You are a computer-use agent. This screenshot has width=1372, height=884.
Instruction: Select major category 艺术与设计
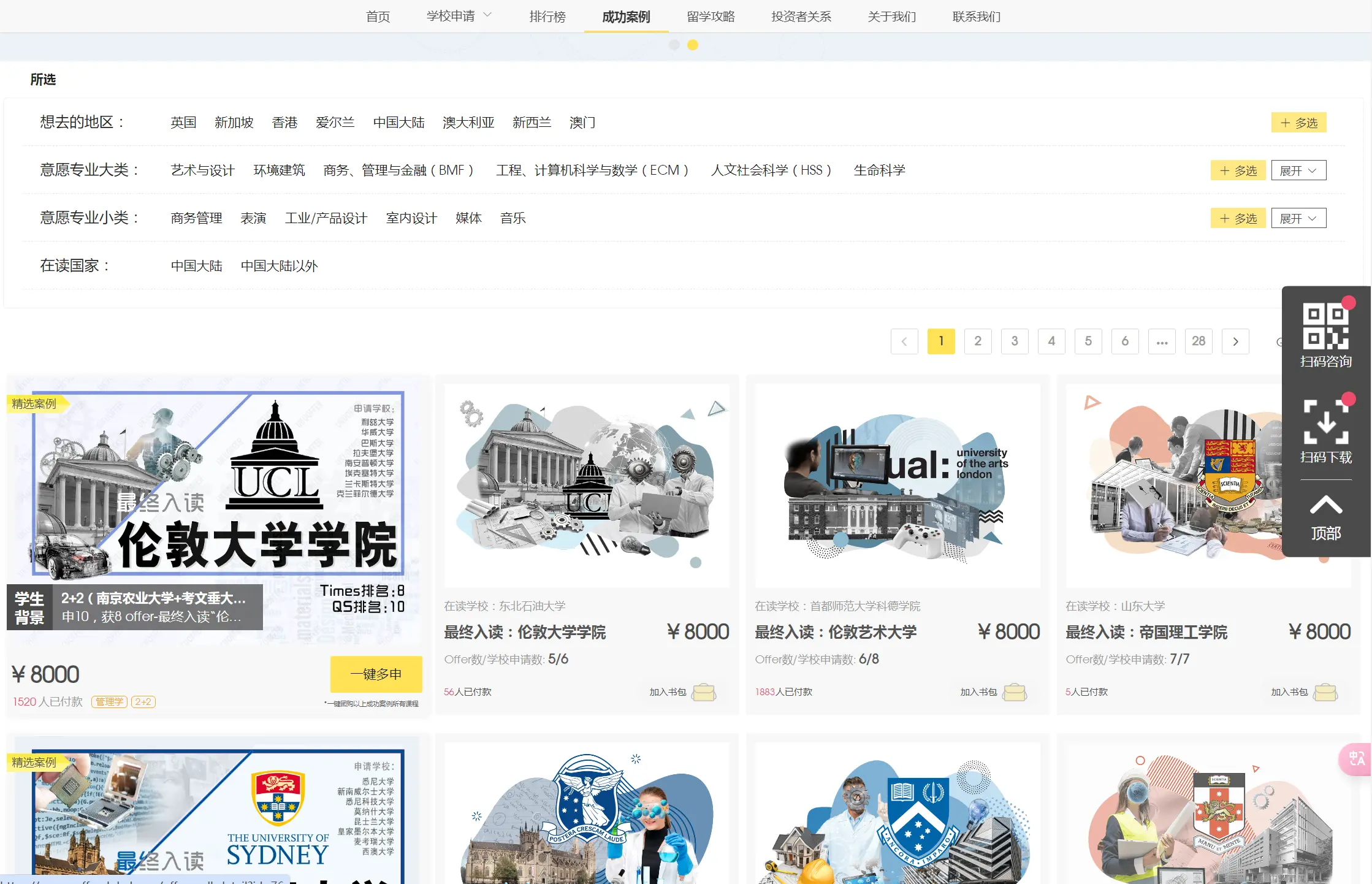point(202,170)
